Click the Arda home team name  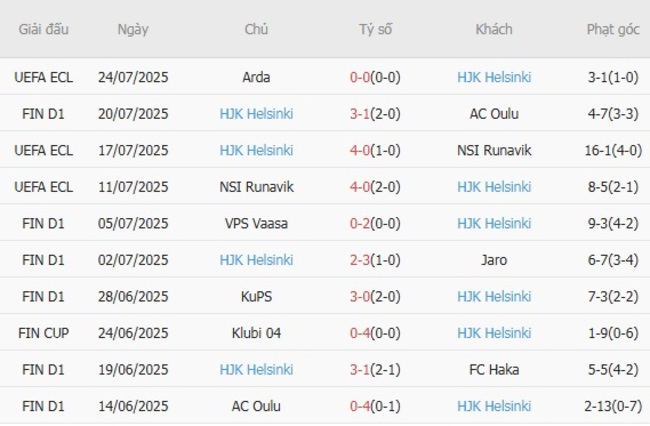[256, 77]
